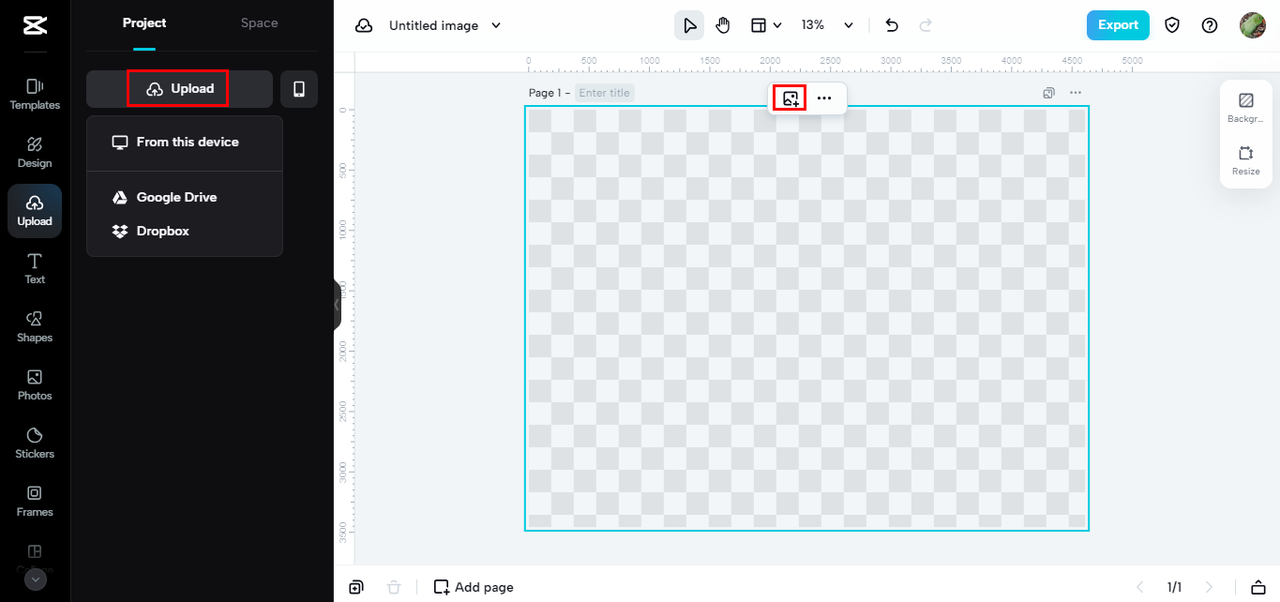Select the Upload sidebar item
1280x602 pixels.
35,210
